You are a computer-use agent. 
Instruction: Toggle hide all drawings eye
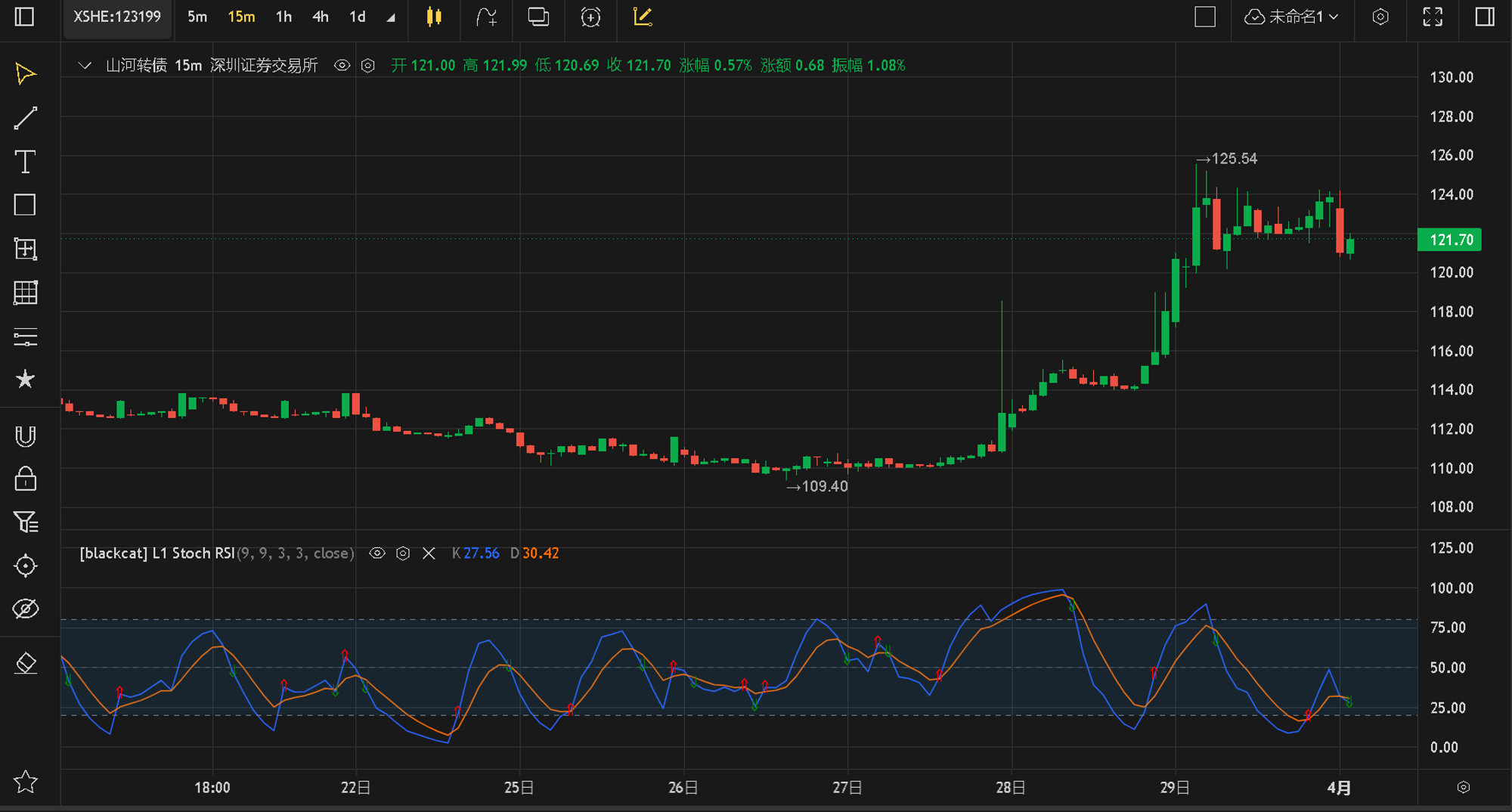[x=26, y=609]
